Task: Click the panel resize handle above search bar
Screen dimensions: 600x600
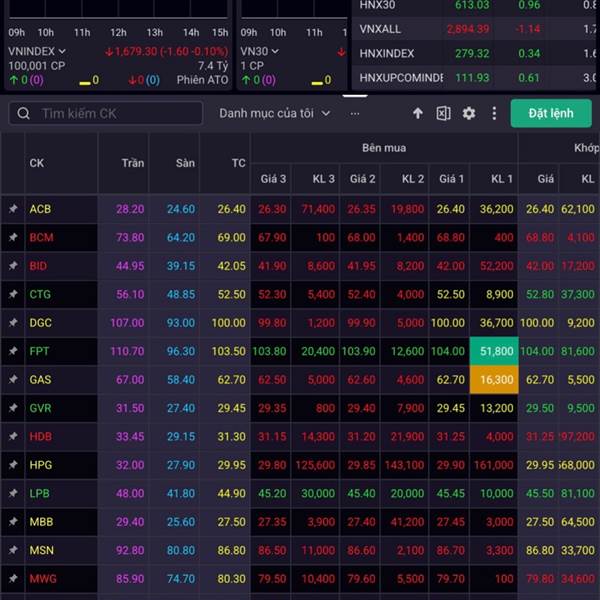Action: [x=355, y=96]
